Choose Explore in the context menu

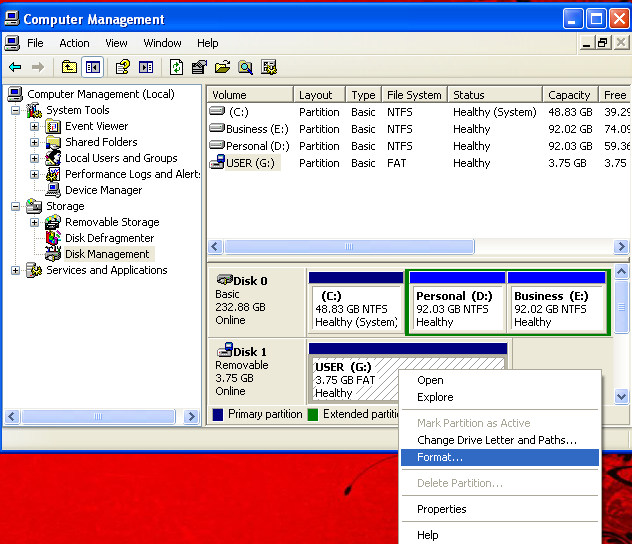[x=500, y=397]
